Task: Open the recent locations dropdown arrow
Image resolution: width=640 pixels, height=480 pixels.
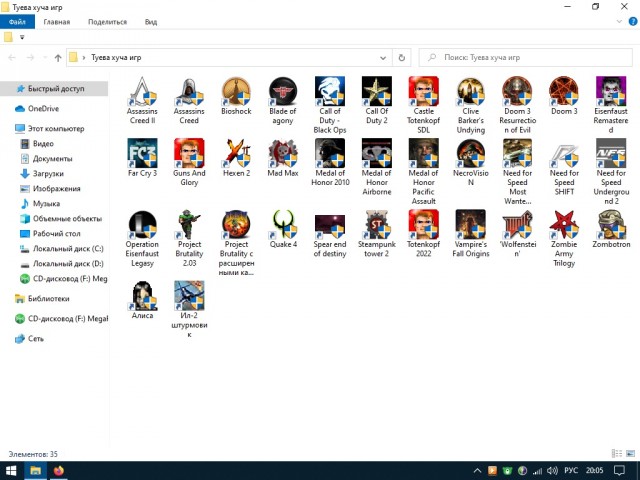Action: click(45, 58)
